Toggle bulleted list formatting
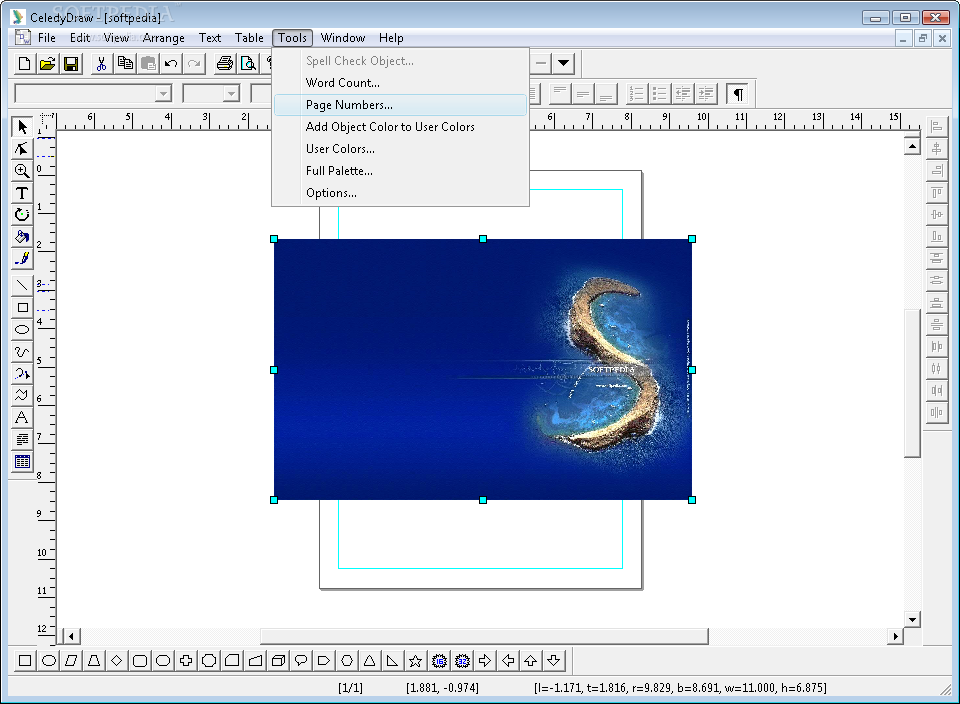This screenshot has width=960, height=704. click(x=660, y=94)
